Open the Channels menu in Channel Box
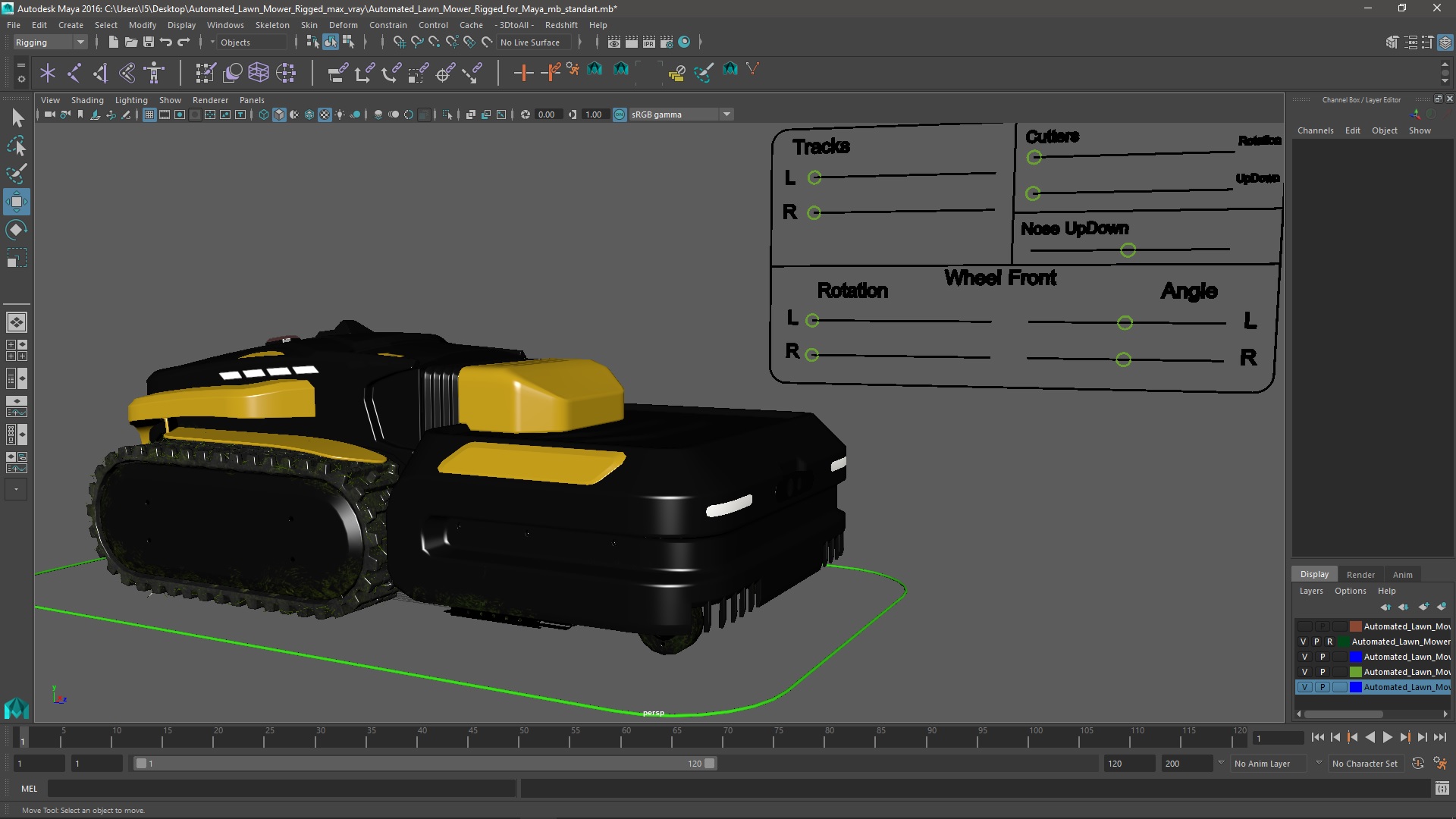 point(1315,130)
